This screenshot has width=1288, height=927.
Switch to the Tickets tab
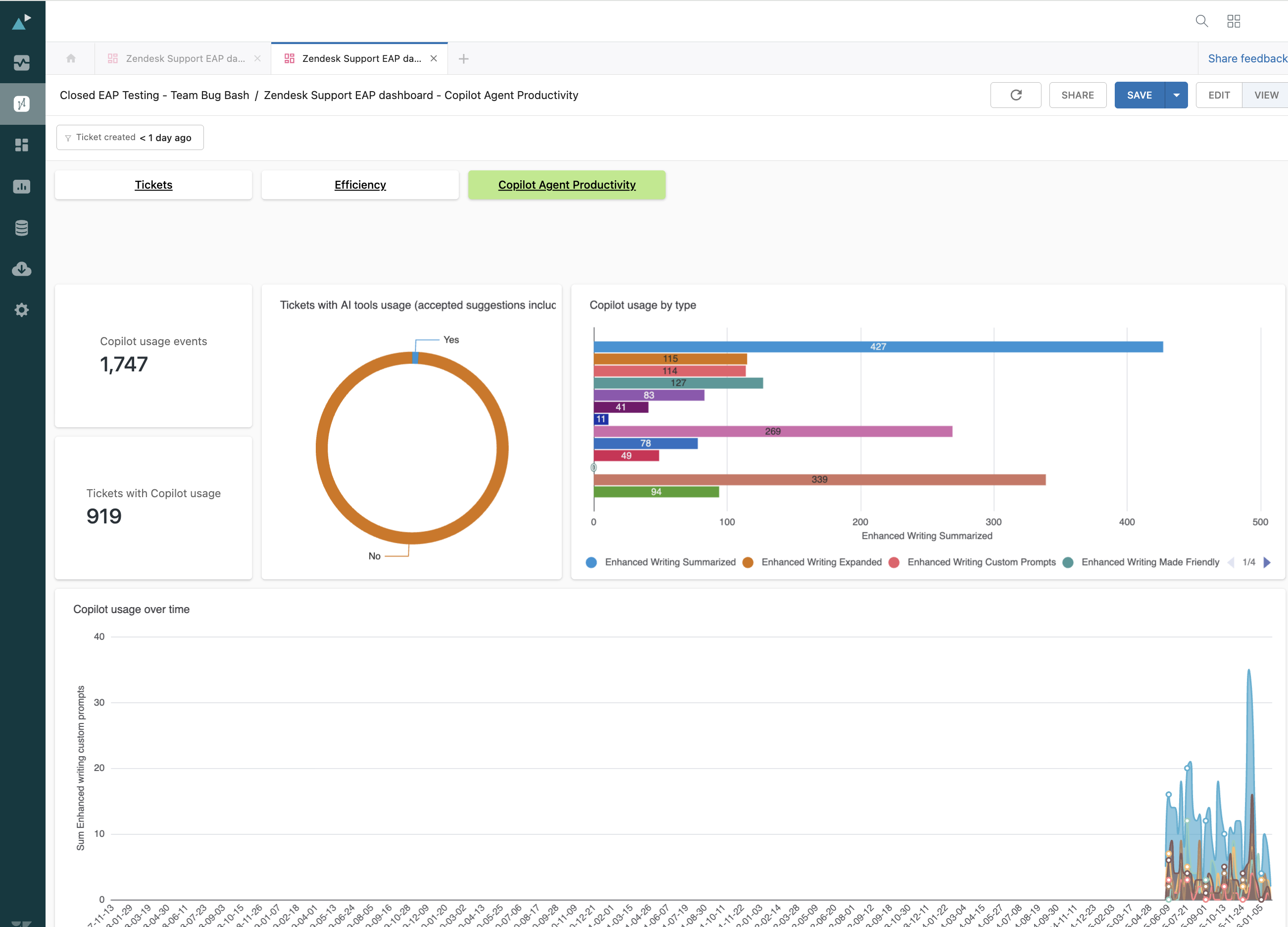tap(153, 185)
